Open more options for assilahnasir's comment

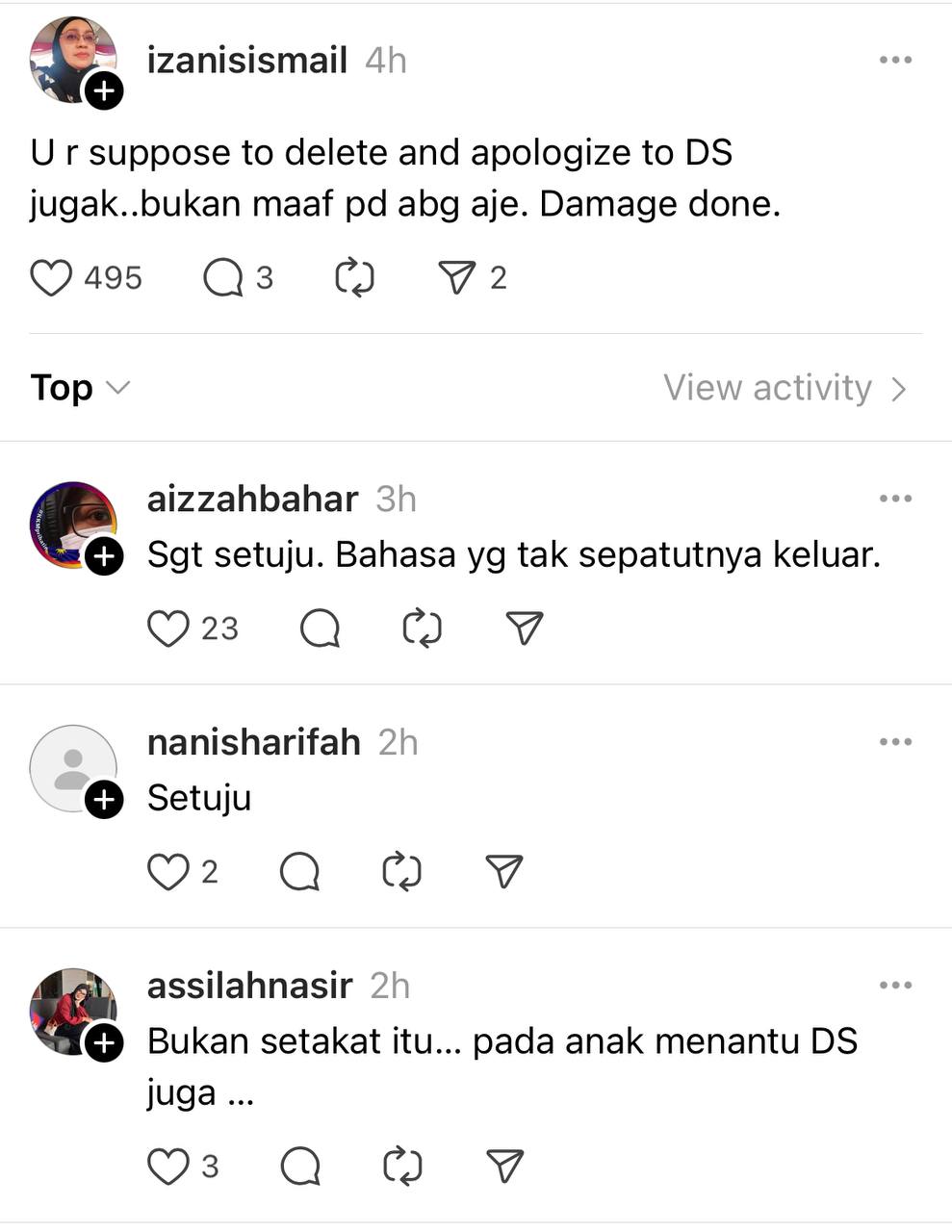click(895, 986)
